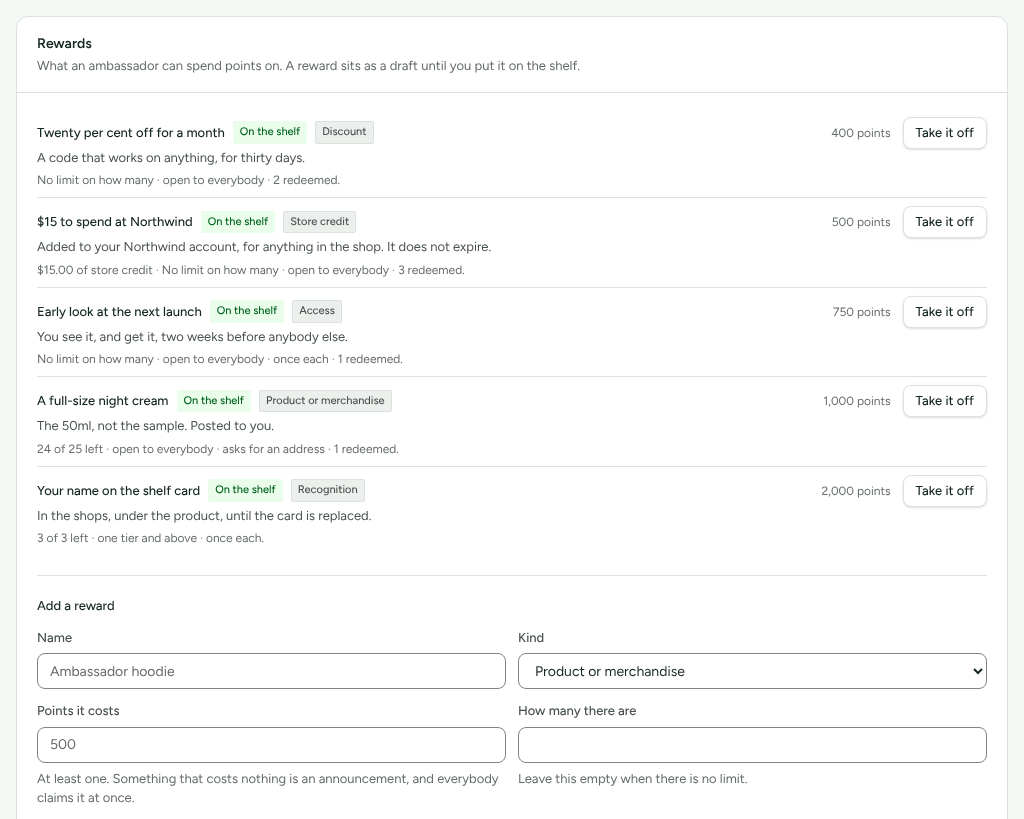Click "The 50ml, not the sample" description
Screen dimensions: 1024x819
click(155, 426)
